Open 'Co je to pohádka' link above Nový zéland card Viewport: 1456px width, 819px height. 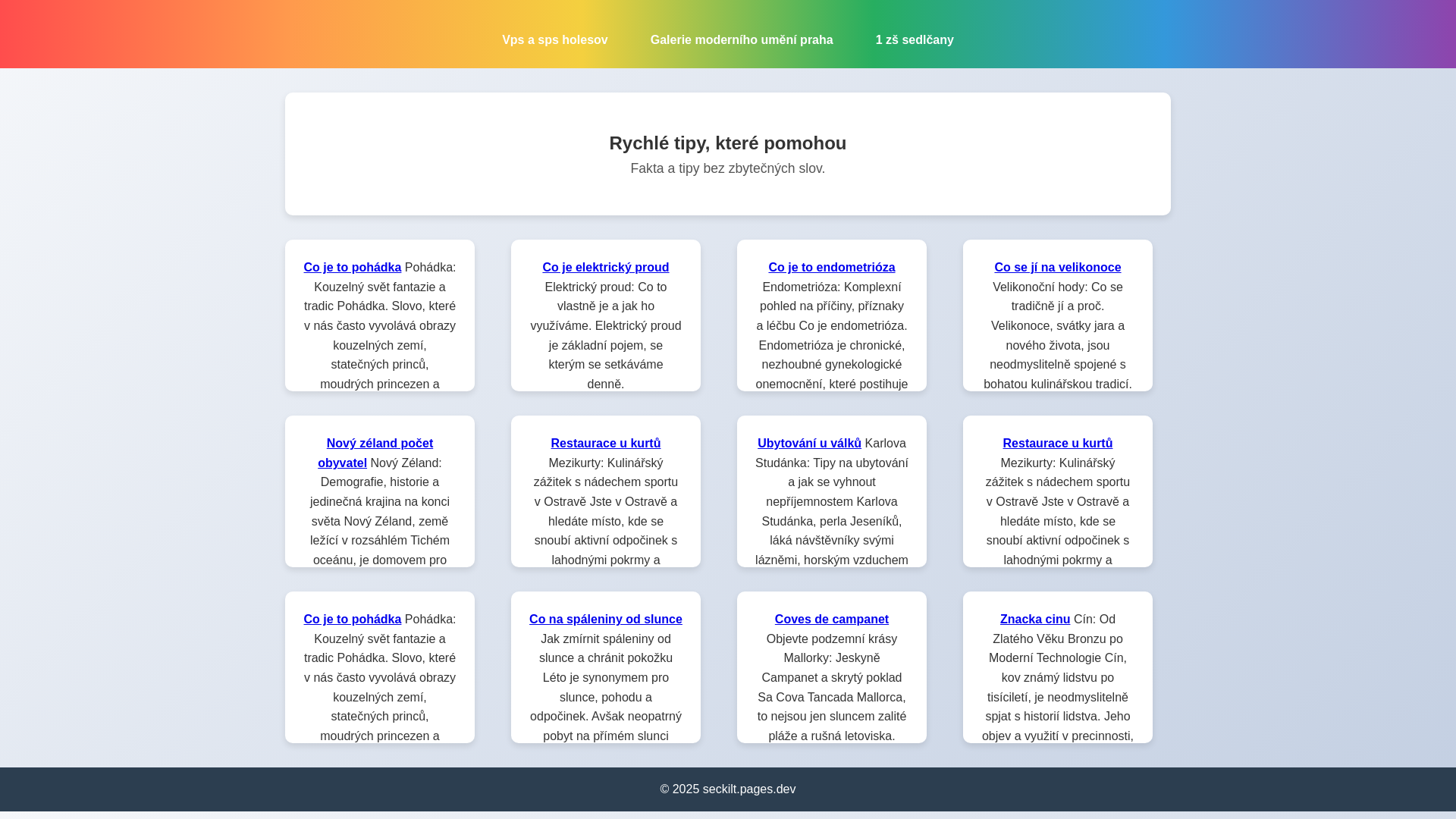coord(353,267)
